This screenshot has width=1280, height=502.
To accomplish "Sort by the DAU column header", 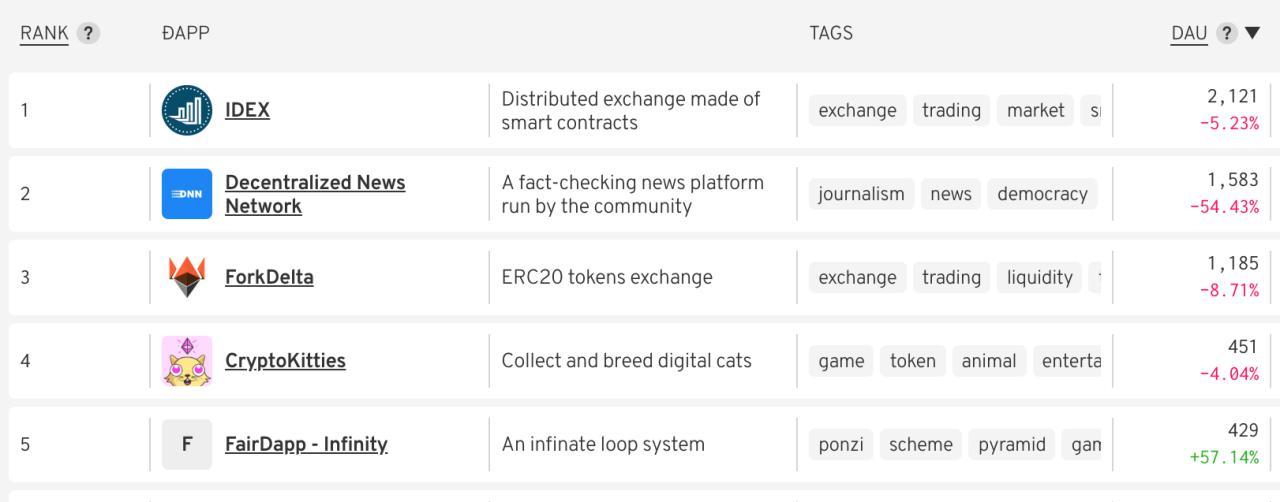I will coord(1189,33).
